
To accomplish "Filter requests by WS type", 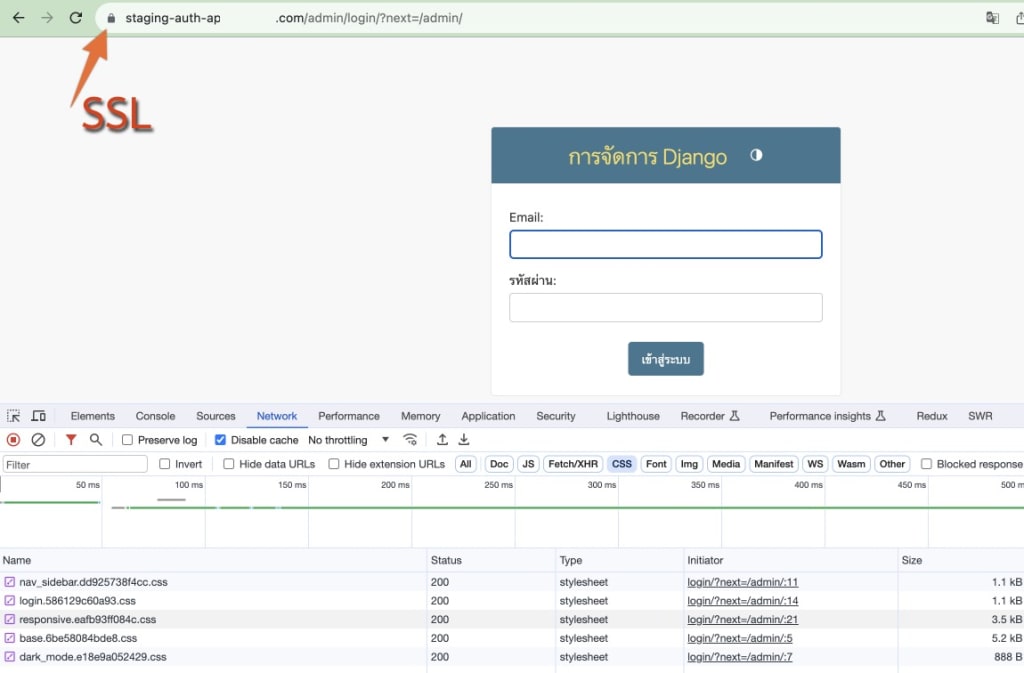I will 815,464.
